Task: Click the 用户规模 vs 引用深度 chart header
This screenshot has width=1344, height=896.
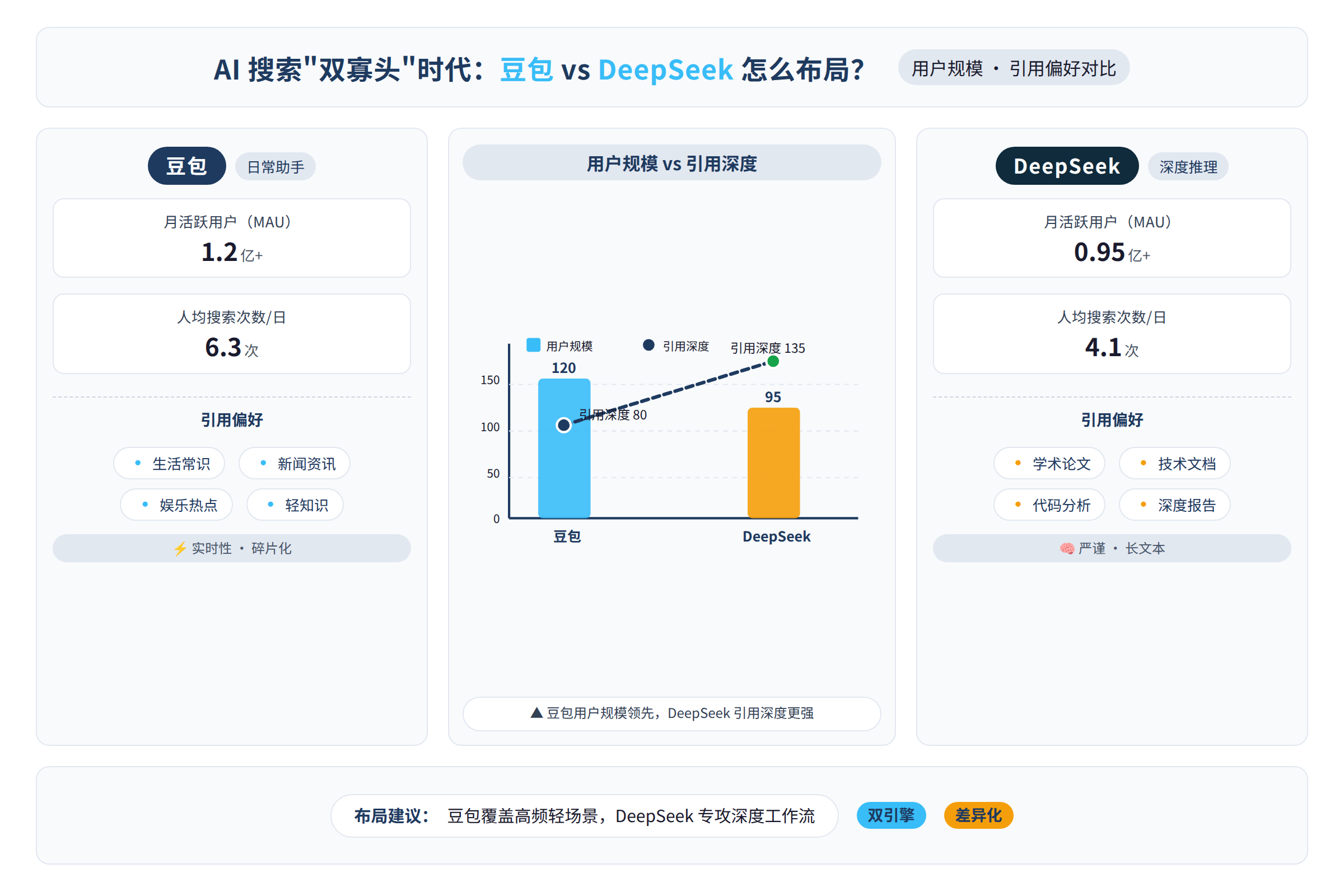Action: point(671,164)
